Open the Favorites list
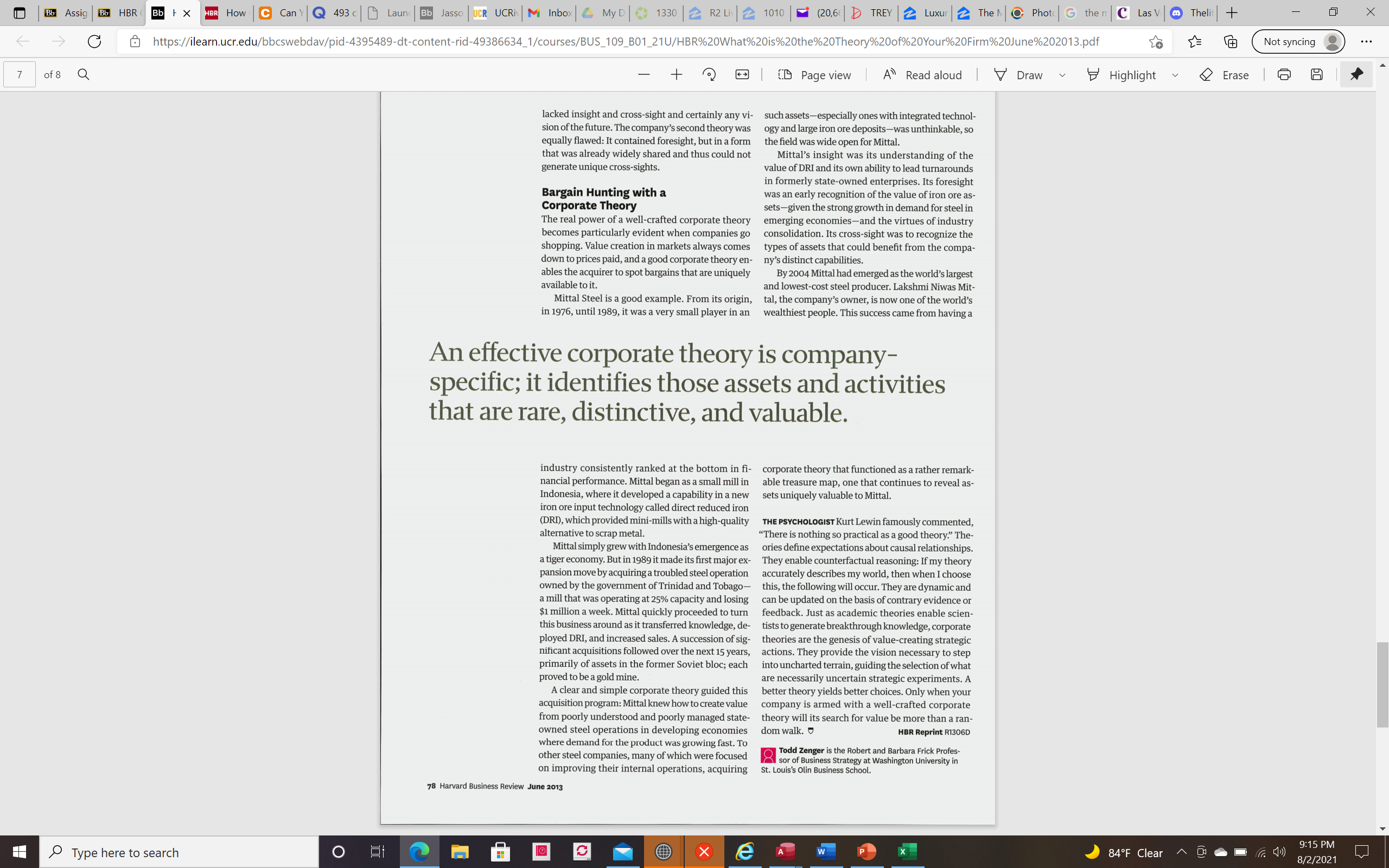Image resolution: width=1389 pixels, height=868 pixels. coord(1194,41)
